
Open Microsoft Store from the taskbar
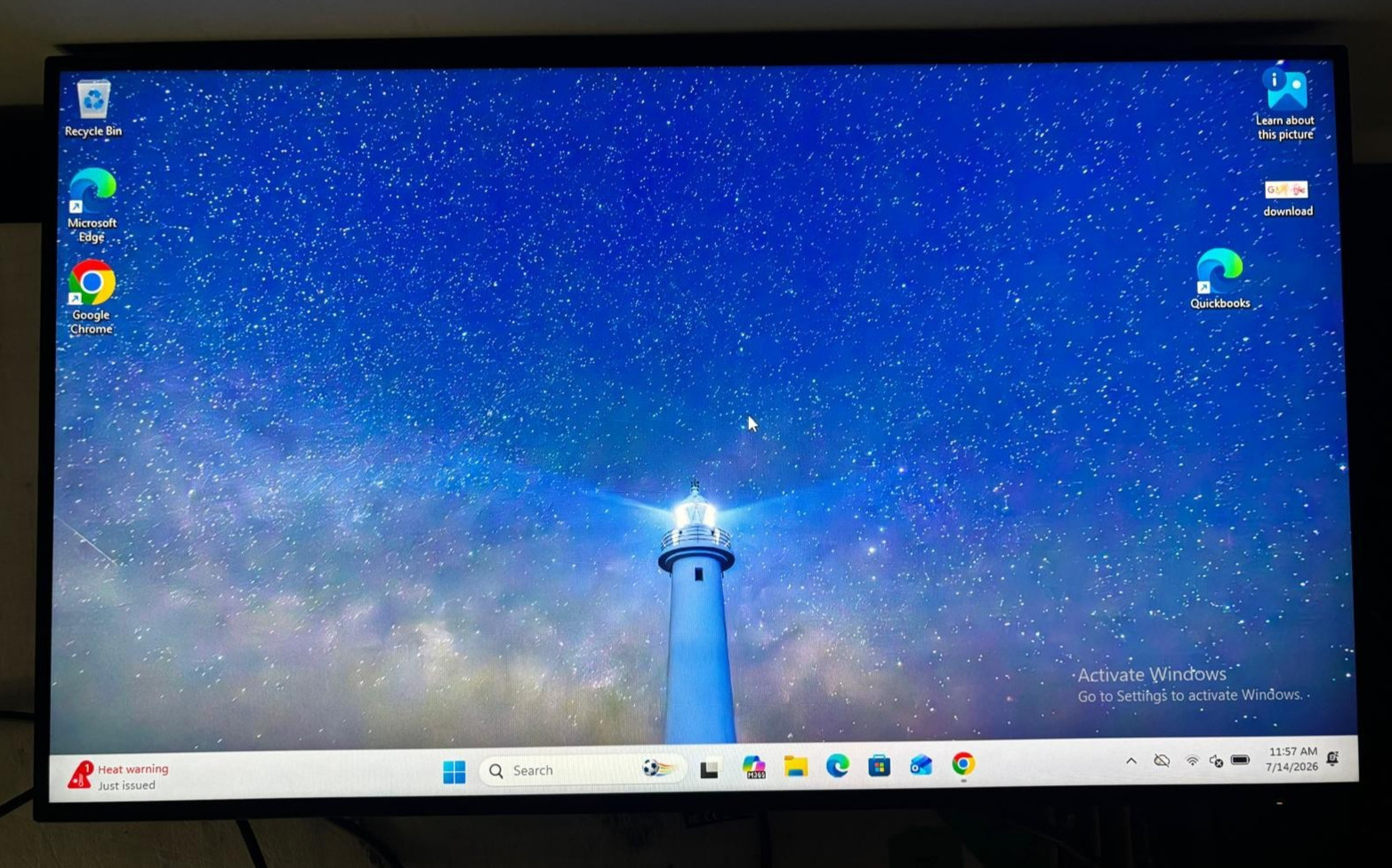[x=879, y=765]
